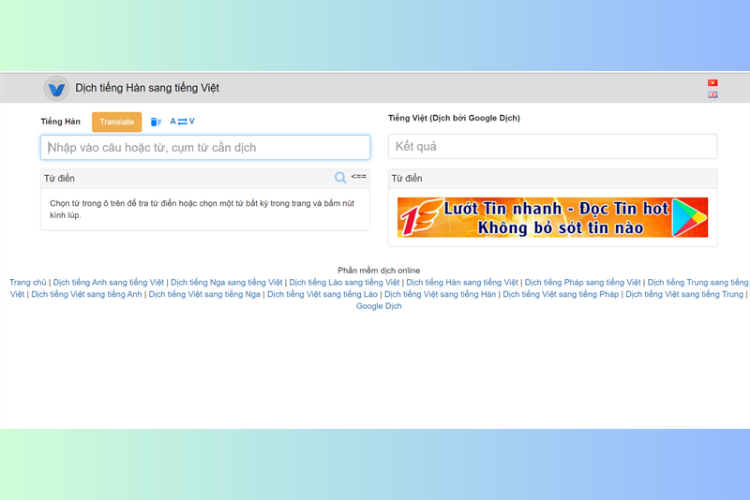Switch language with the Vietnamese flag
The height and width of the screenshot is (500, 750).
click(x=713, y=83)
